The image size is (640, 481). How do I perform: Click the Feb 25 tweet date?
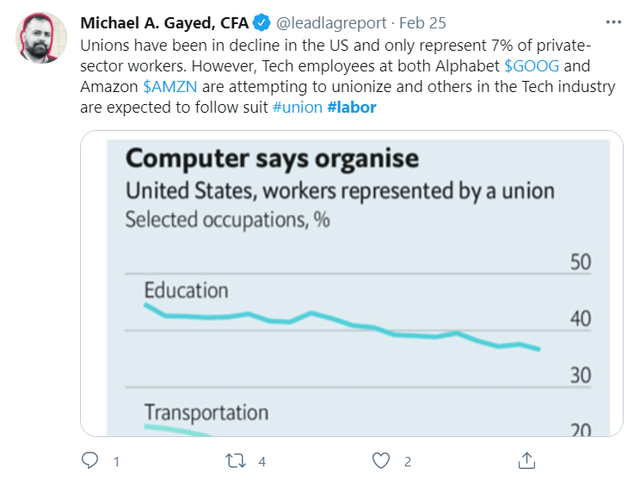tap(422, 23)
